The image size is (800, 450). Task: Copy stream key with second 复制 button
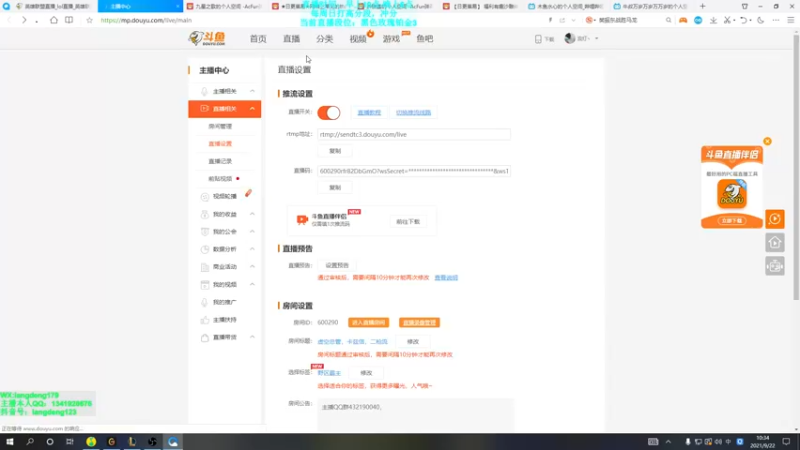point(335,187)
